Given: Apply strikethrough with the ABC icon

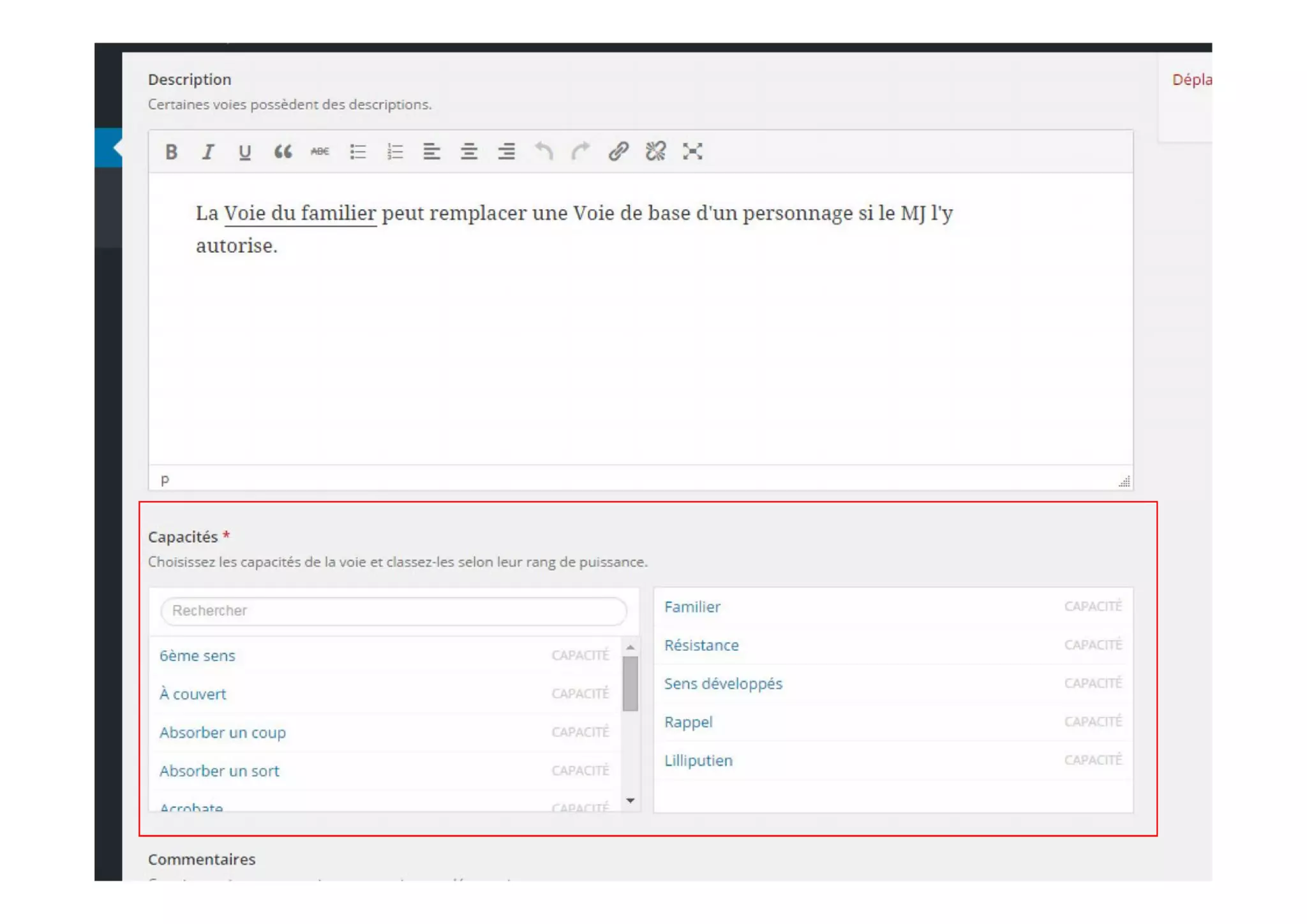Looking at the screenshot, I should tap(320, 152).
